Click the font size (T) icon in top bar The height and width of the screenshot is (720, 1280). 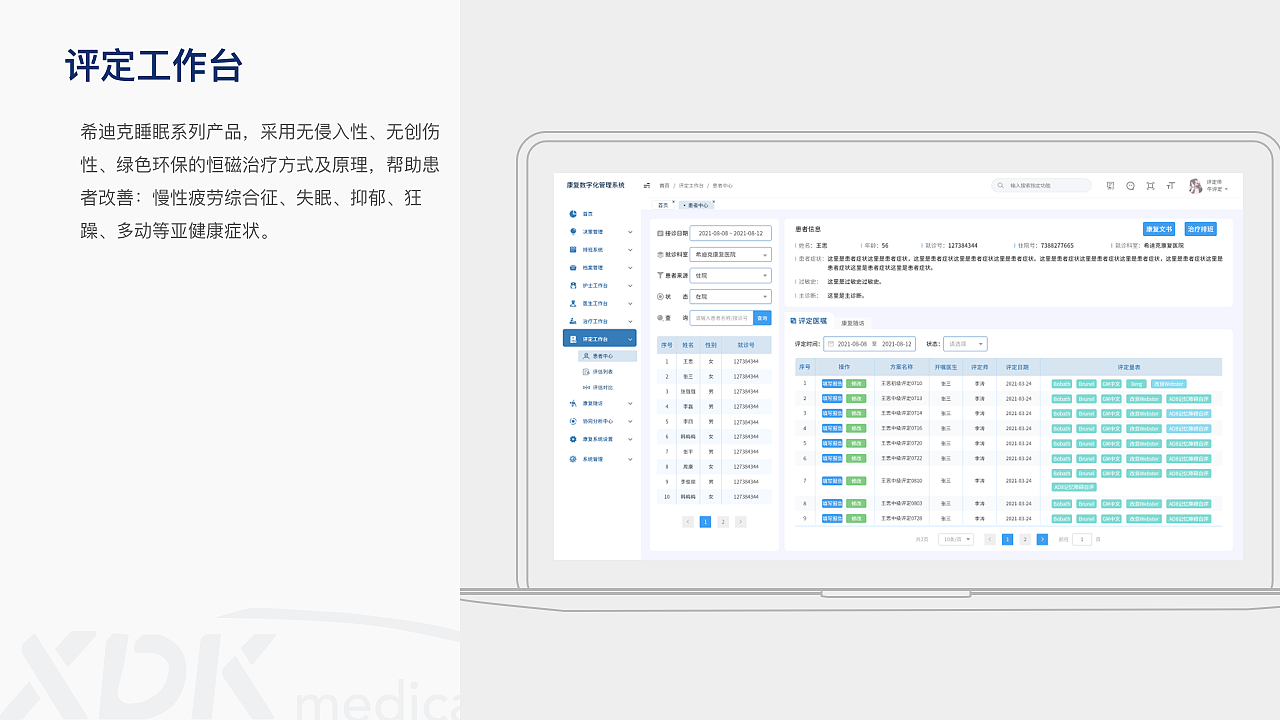point(1171,186)
